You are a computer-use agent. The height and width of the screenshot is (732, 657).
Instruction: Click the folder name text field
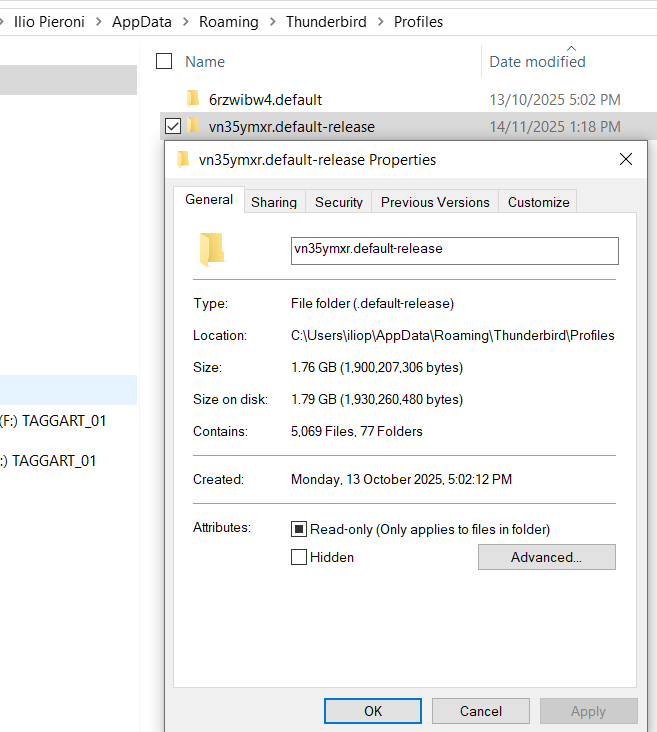tap(454, 250)
